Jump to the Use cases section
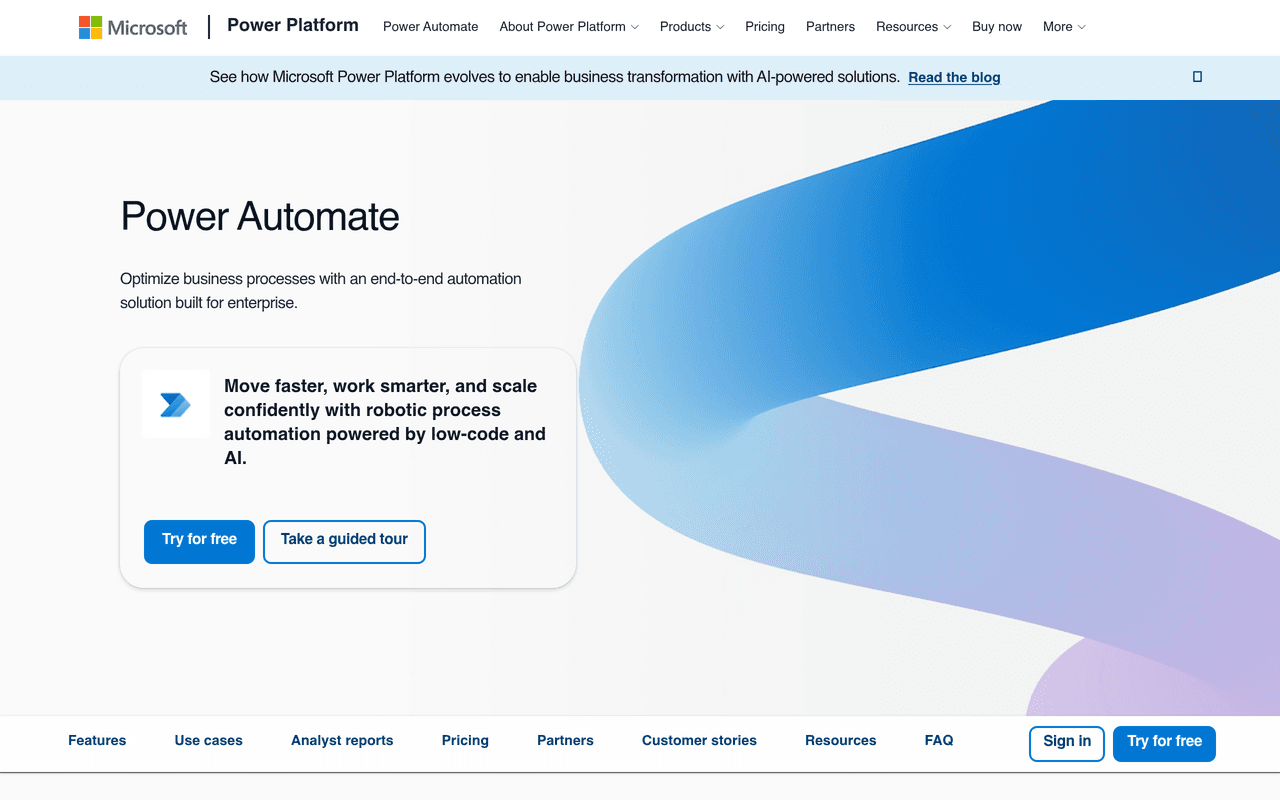Viewport: 1280px width, 800px height. (209, 741)
